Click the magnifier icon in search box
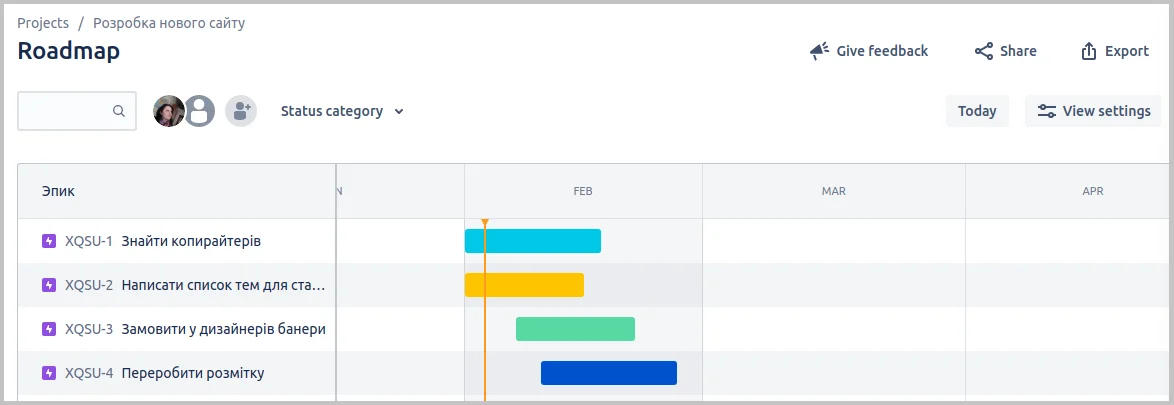 [118, 111]
